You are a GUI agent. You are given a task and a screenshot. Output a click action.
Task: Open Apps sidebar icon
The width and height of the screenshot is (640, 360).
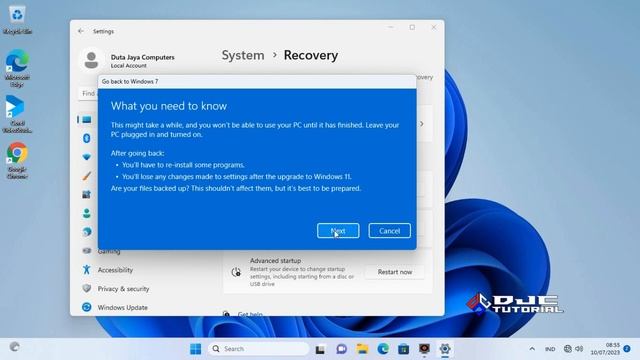87,195
